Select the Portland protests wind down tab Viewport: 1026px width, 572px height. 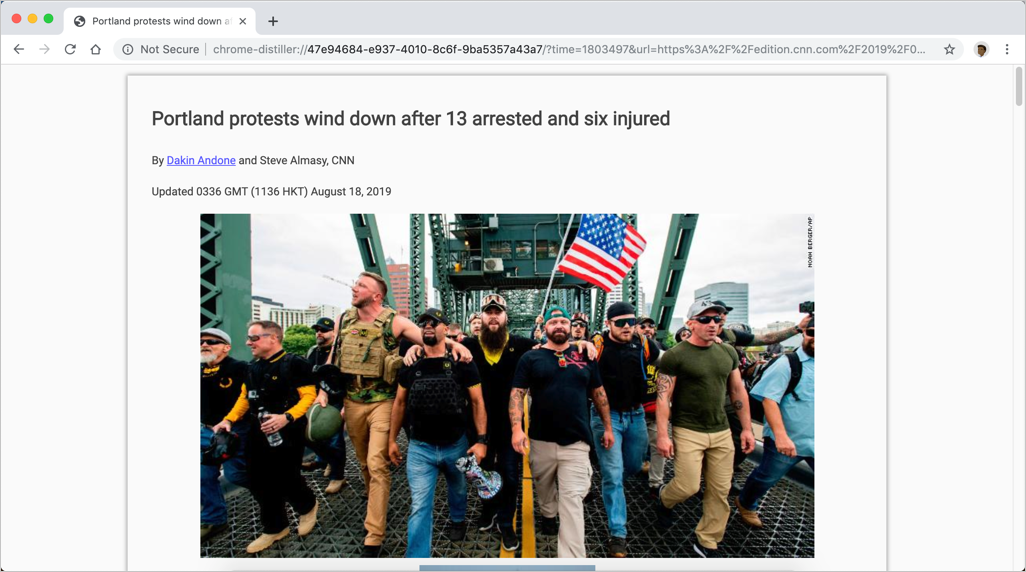160,21
